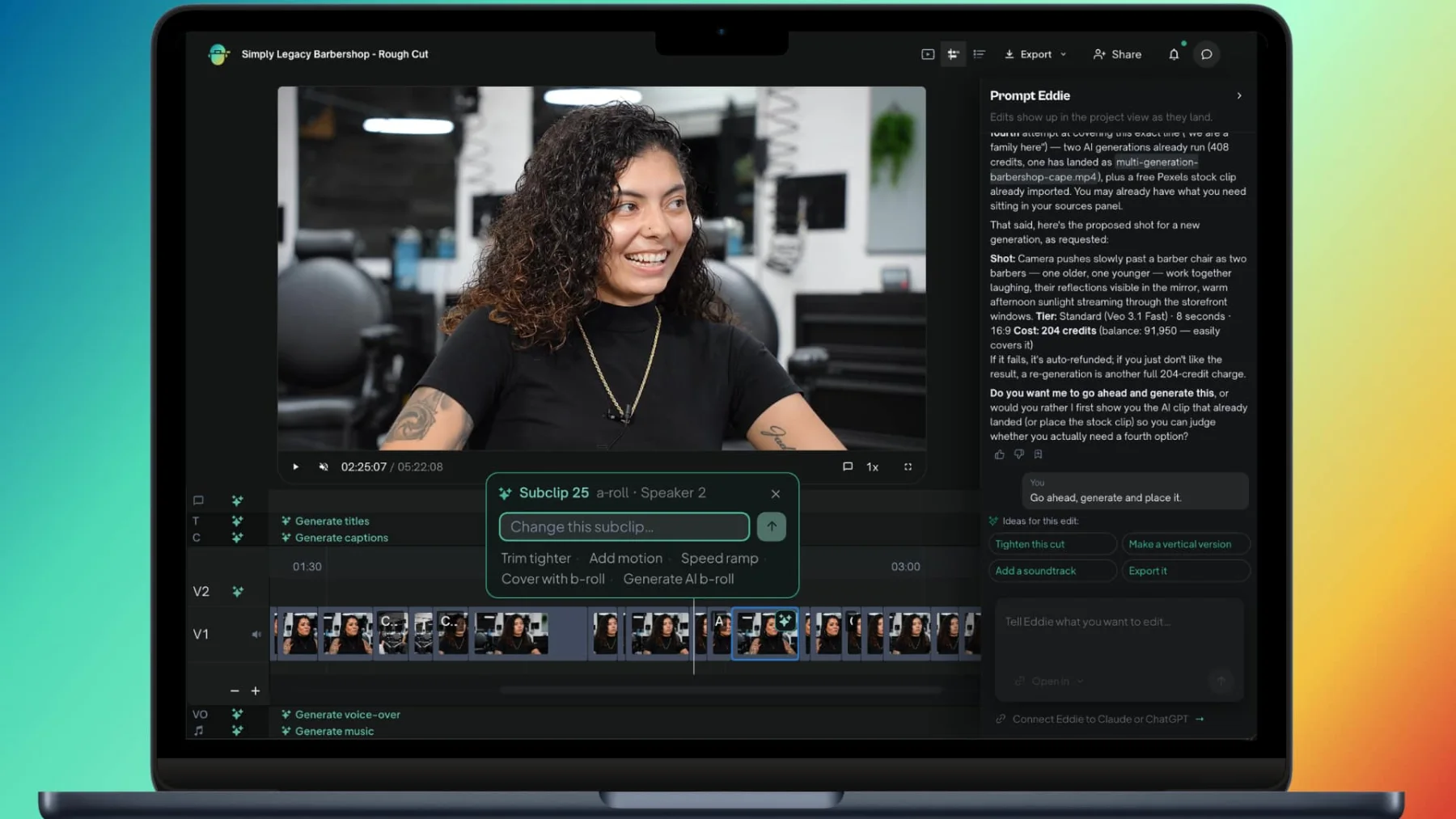Click Generate music
Image resolution: width=1456 pixels, height=819 pixels.
[327, 731]
